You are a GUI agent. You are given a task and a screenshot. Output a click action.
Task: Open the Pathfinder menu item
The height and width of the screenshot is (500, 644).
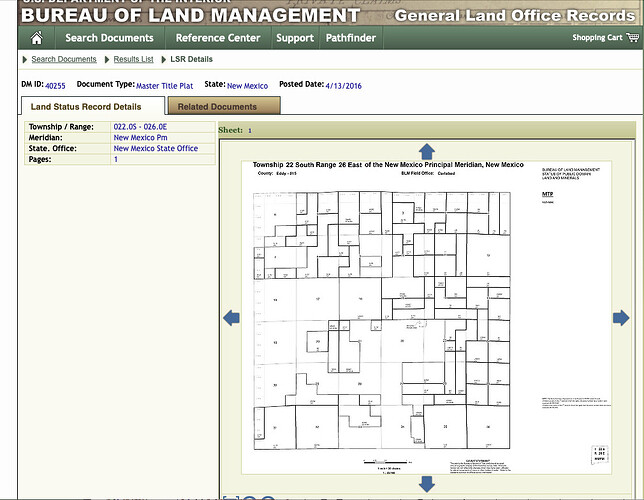coord(351,38)
